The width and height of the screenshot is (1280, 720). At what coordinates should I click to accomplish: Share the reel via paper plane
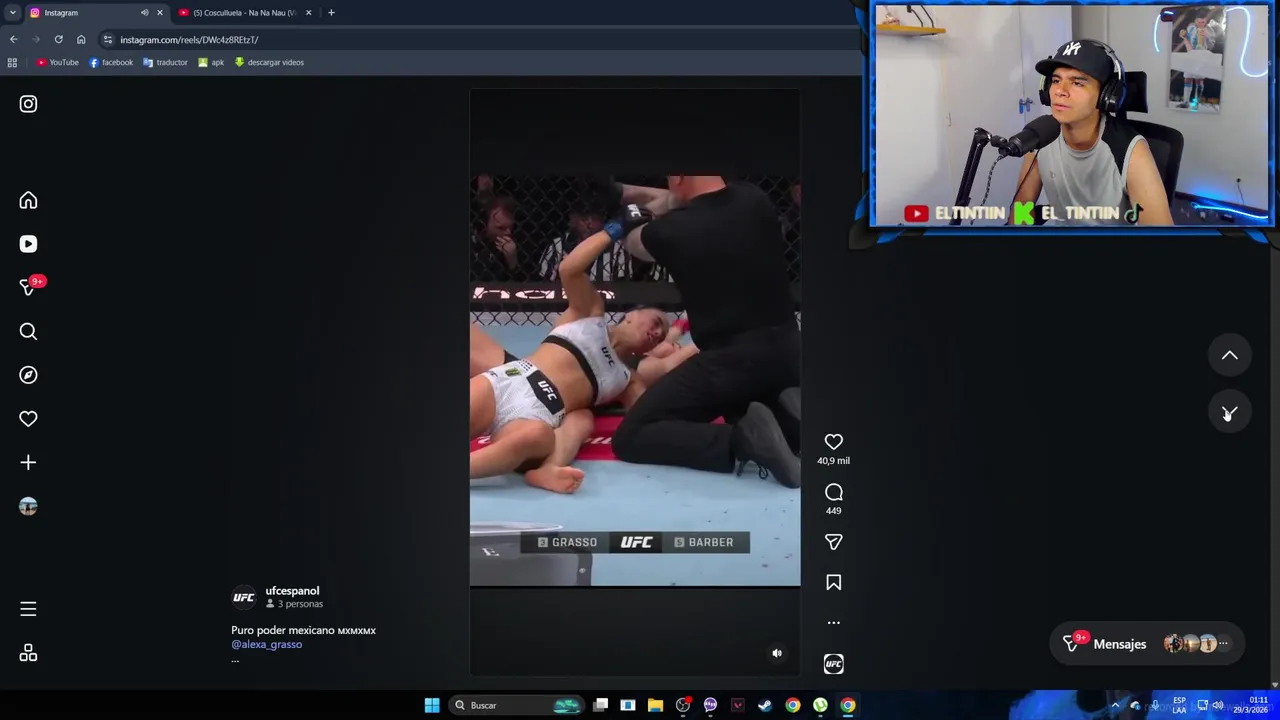pyautogui.click(x=833, y=542)
